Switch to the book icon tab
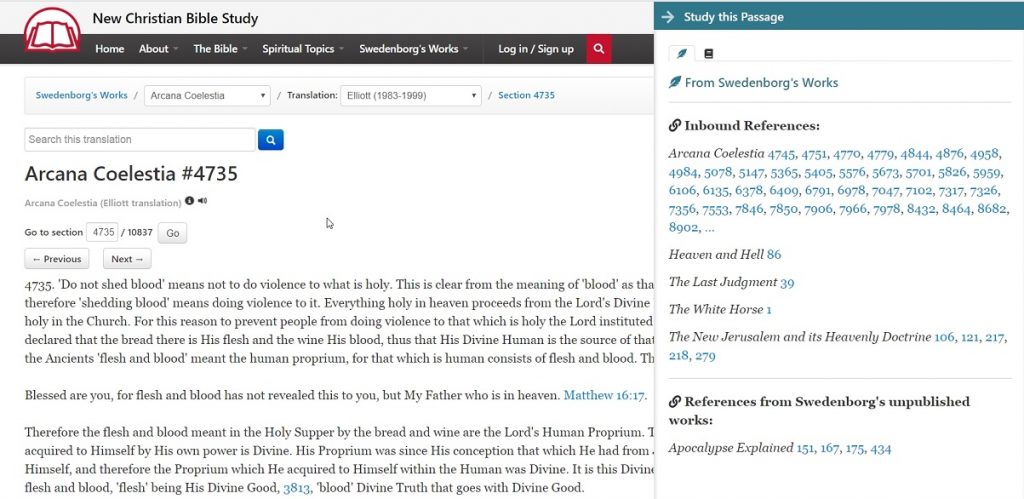Viewport: 1024px width, 499px height. point(709,53)
